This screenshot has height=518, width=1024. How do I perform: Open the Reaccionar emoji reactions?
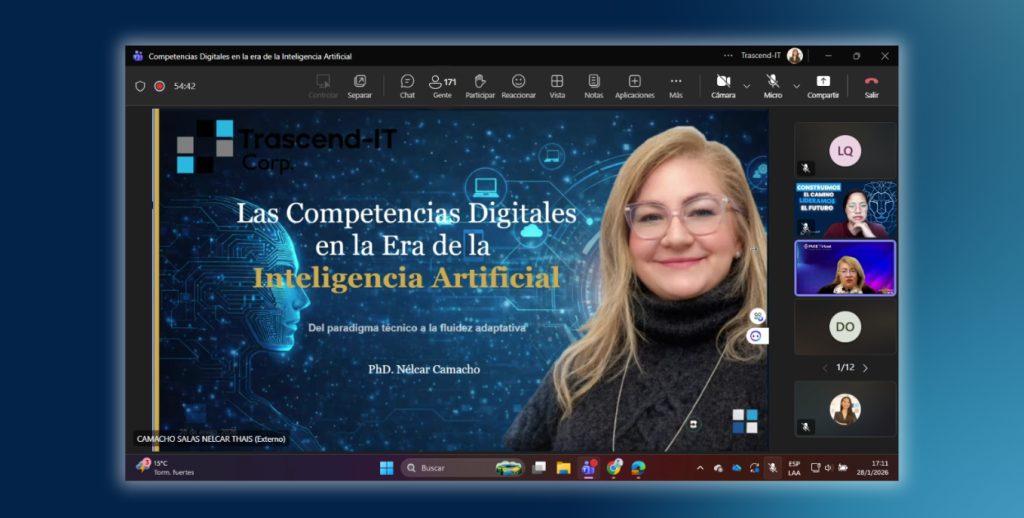518,86
